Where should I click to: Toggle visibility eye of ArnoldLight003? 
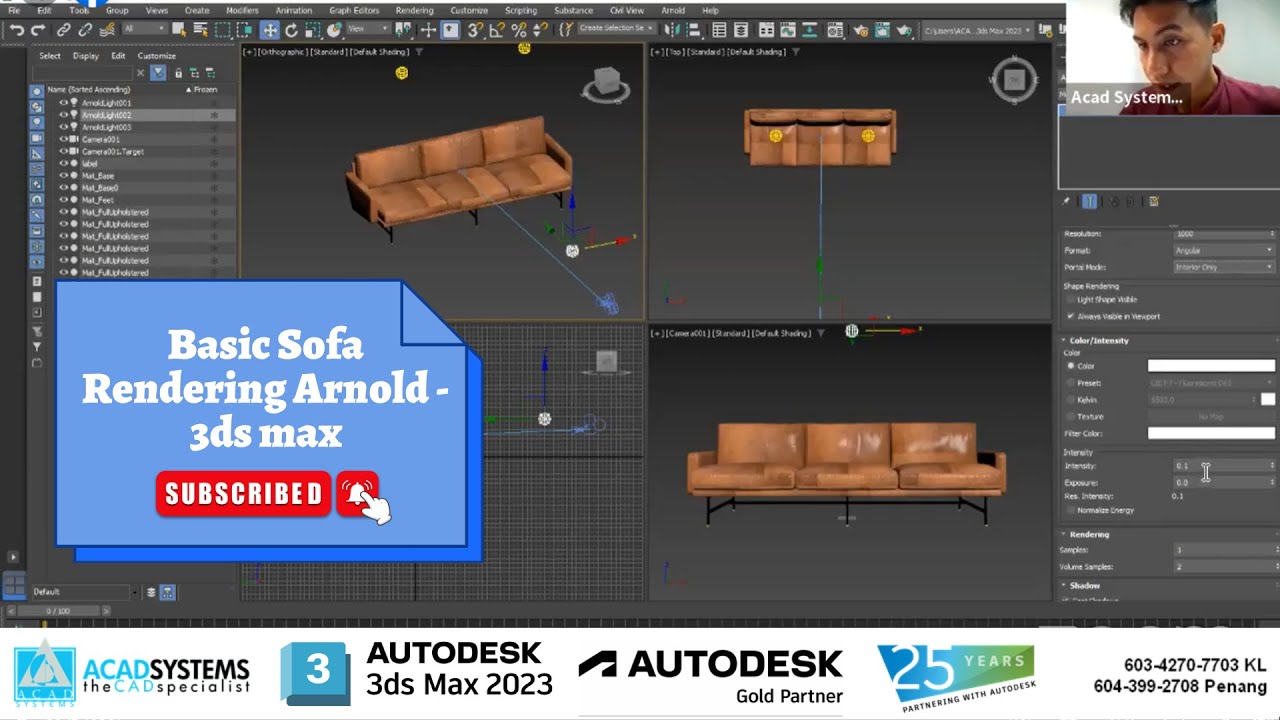pos(63,127)
